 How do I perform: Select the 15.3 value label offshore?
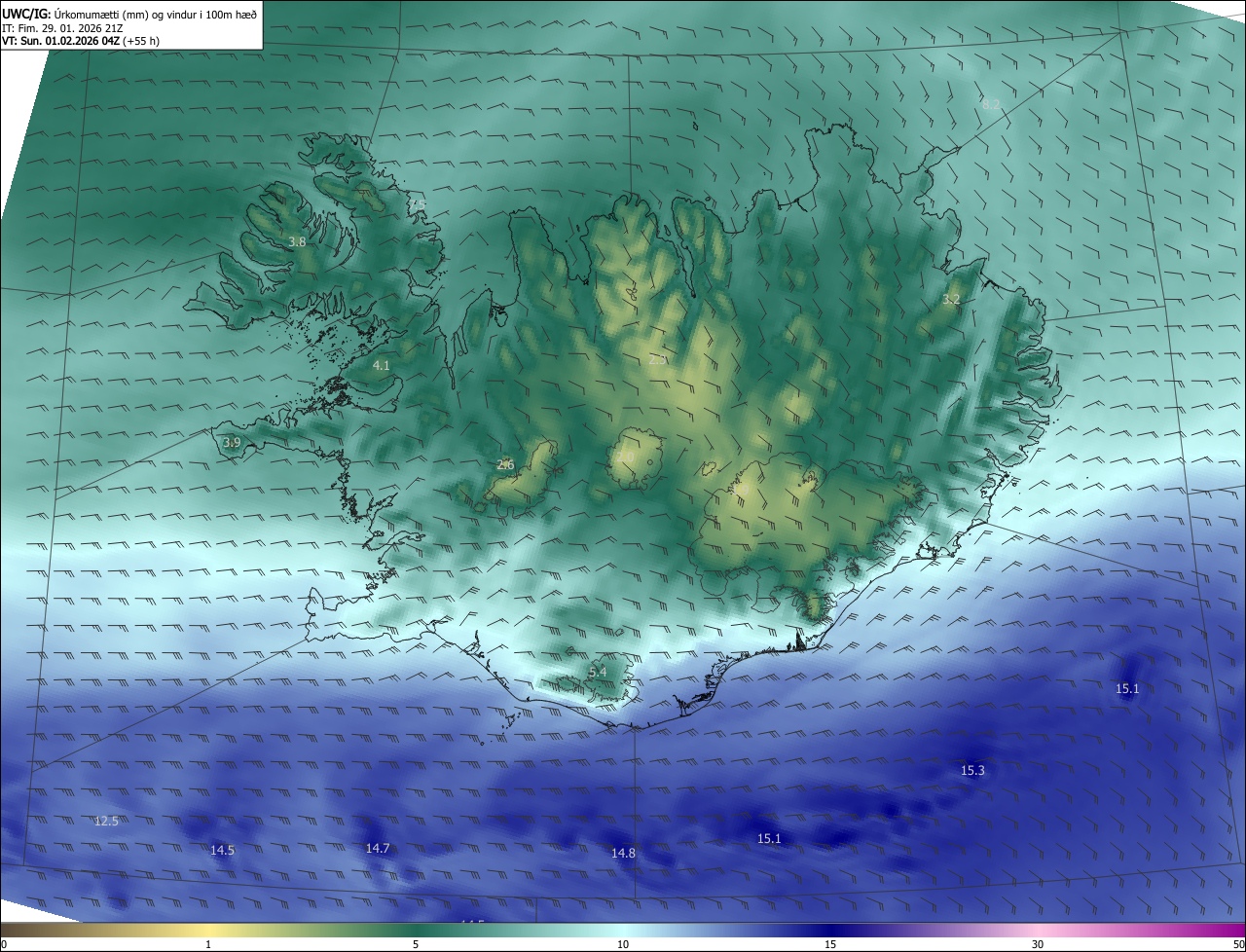pyautogui.click(x=972, y=770)
